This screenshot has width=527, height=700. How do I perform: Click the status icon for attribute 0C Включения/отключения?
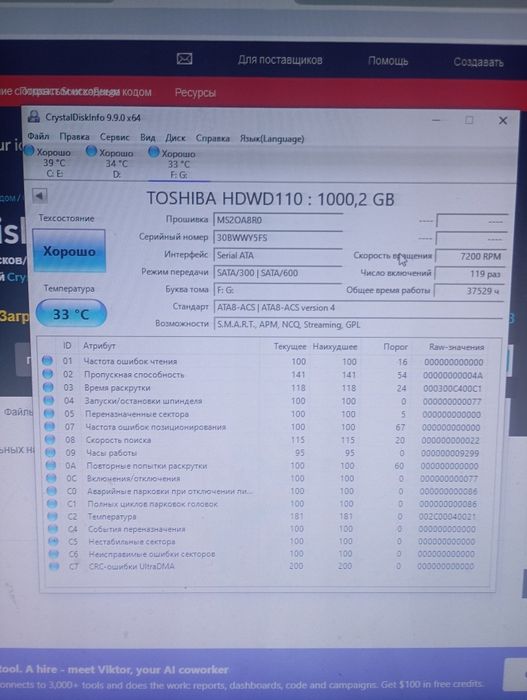click(x=51, y=478)
